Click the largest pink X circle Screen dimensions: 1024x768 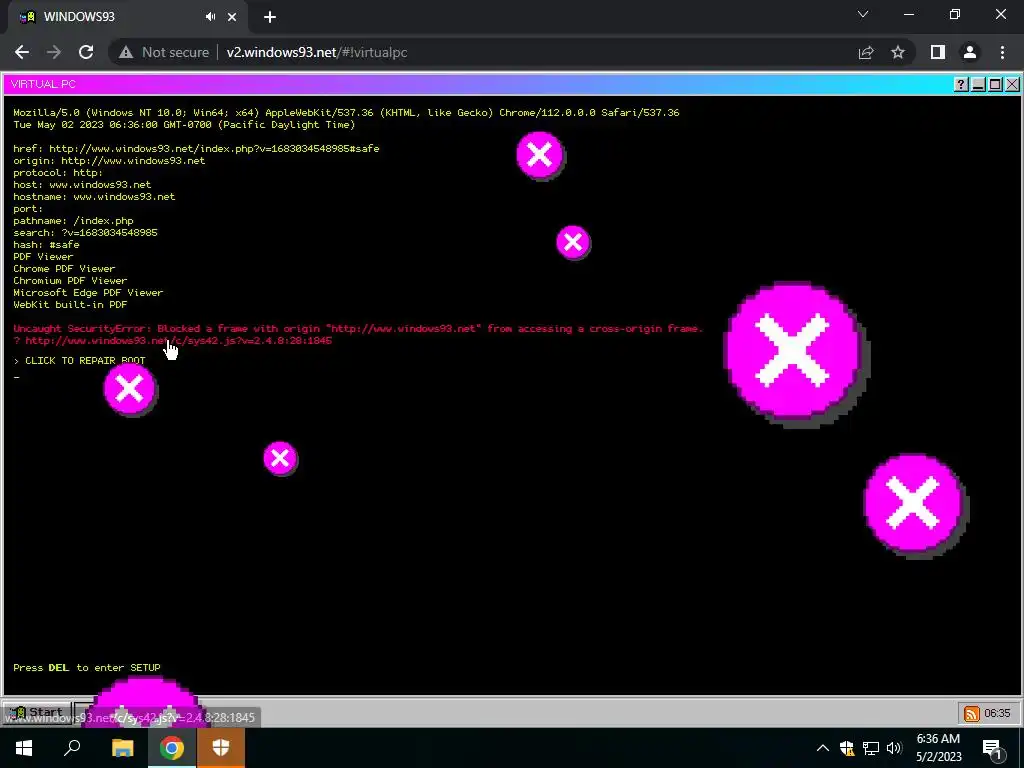point(793,351)
